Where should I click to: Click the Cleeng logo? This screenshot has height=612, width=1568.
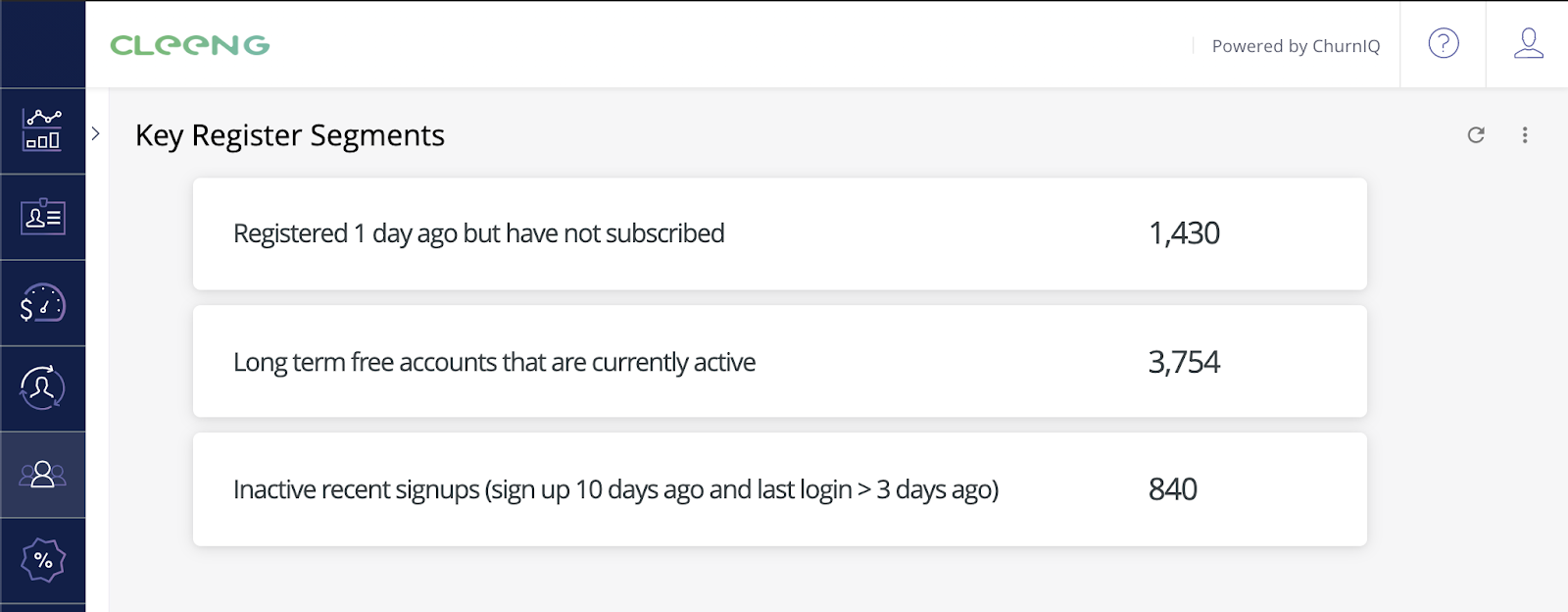190,45
